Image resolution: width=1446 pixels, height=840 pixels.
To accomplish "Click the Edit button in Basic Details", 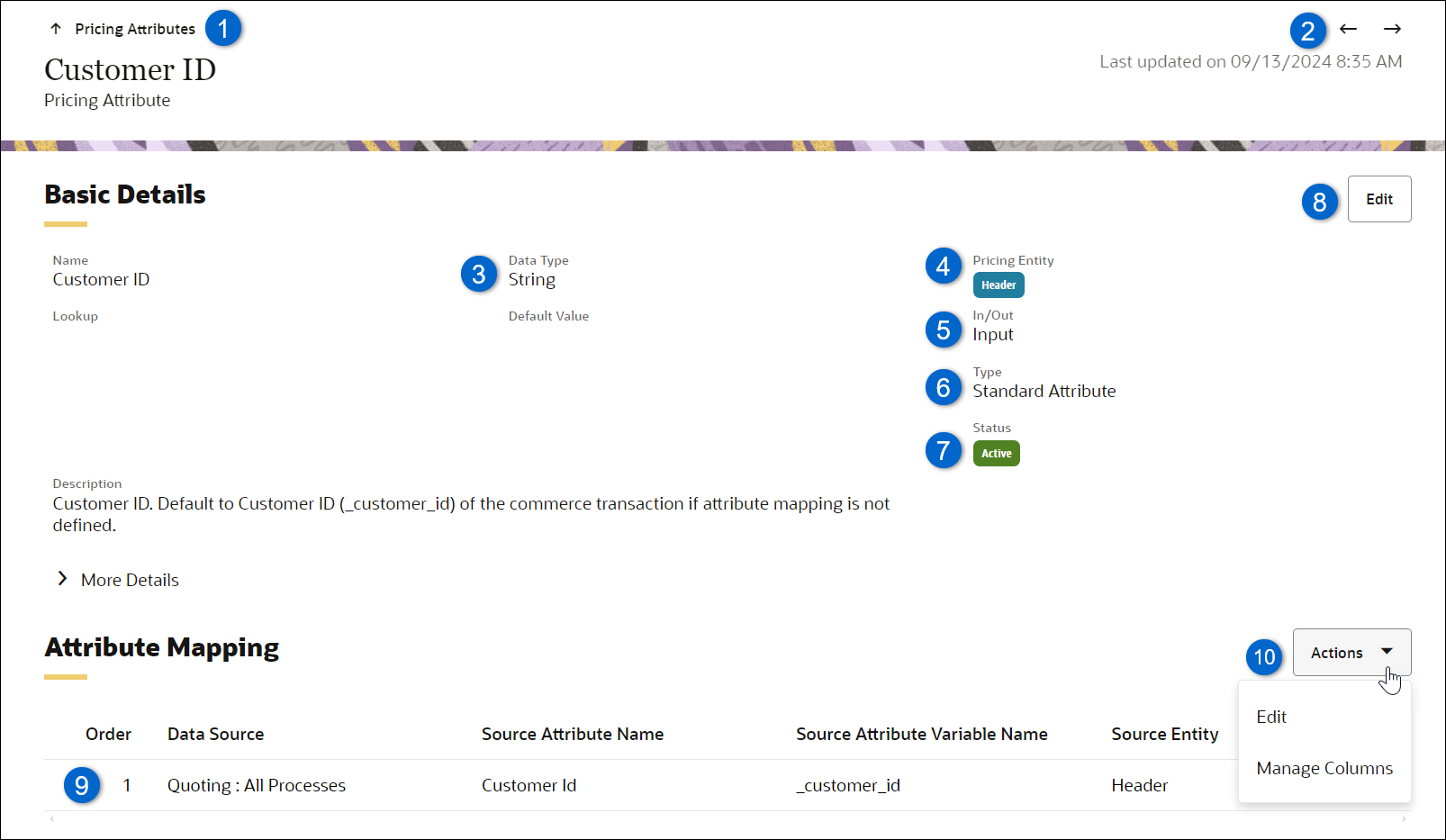I will click(x=1378, y=199).
